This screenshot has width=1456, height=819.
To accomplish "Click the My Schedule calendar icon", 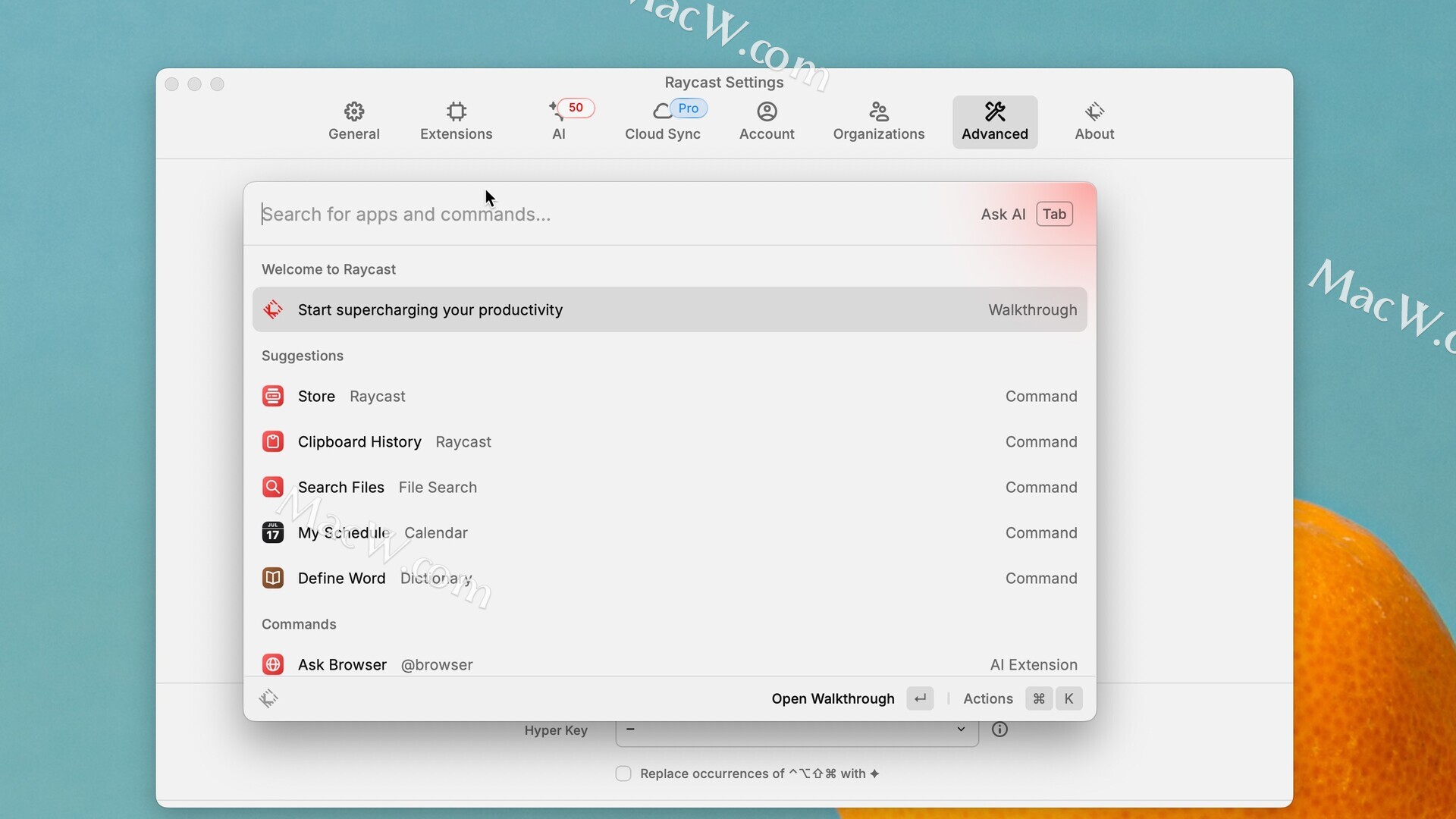I will coord(273,532).
